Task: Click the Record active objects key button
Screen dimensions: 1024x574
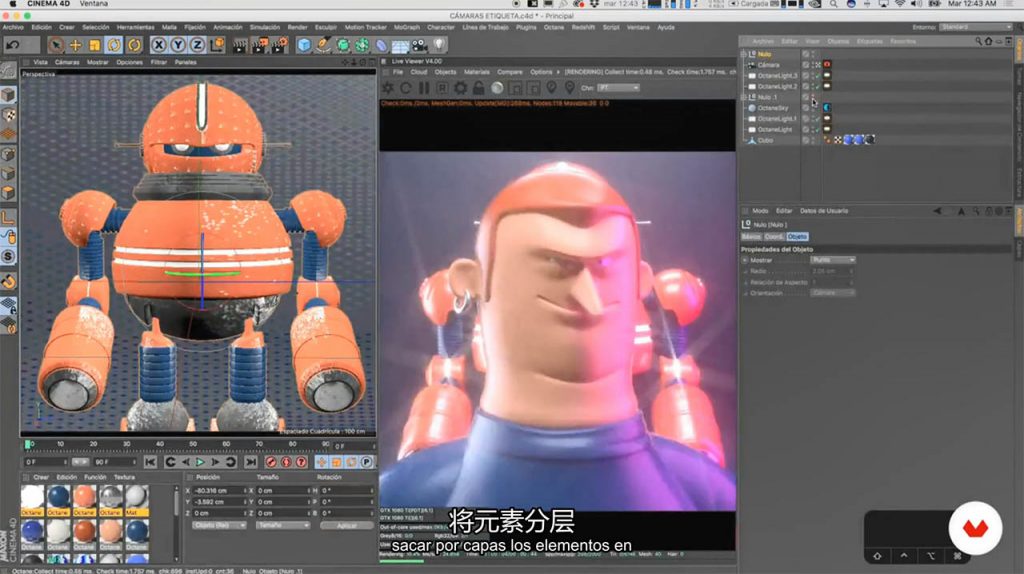Action: tap(271, 462)
